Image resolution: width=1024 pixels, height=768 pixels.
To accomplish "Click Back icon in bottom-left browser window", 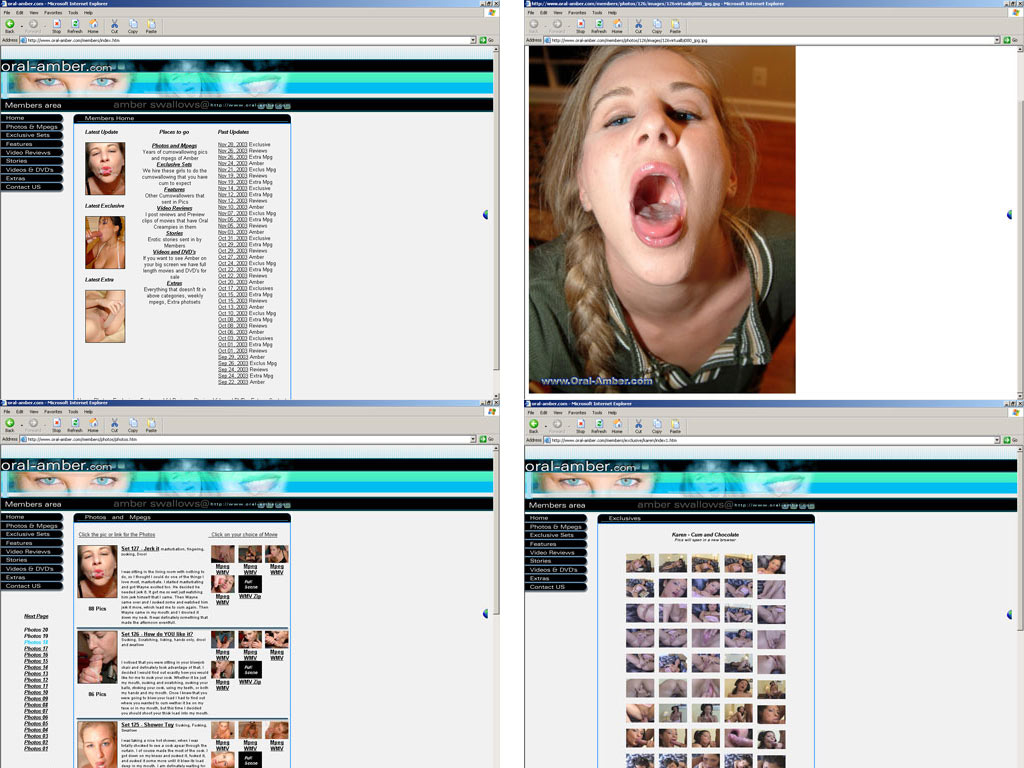I will [x=10, y=424].
